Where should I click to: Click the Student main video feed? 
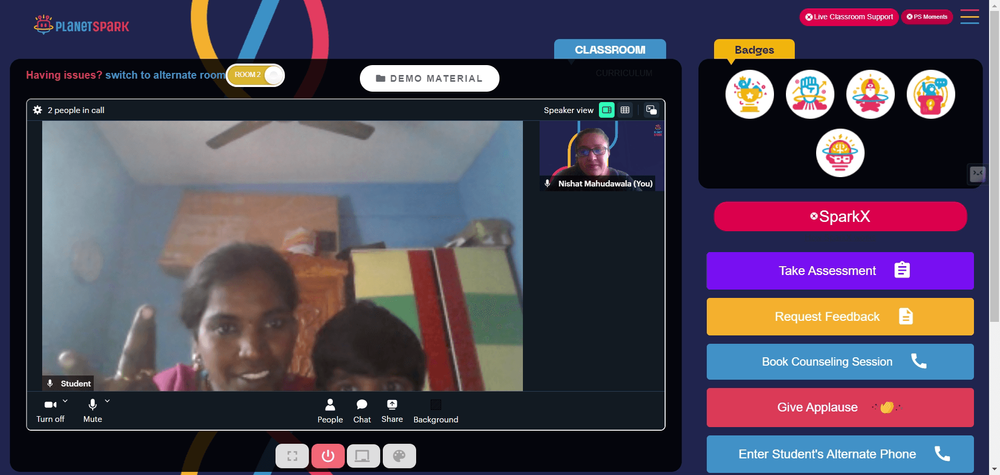283,256
